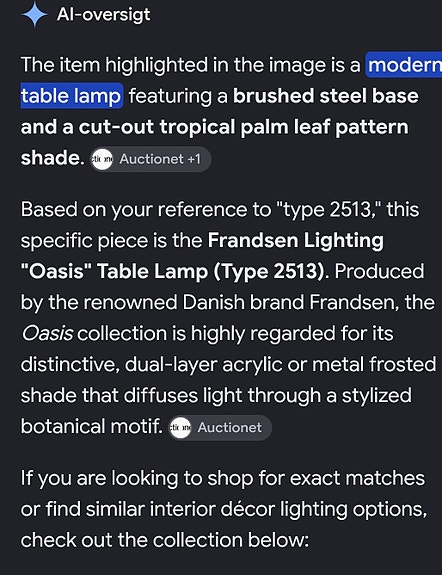Select the AI-oversigt heading
The height and width of the screenshot is (575, 442).
coord(103,15)
